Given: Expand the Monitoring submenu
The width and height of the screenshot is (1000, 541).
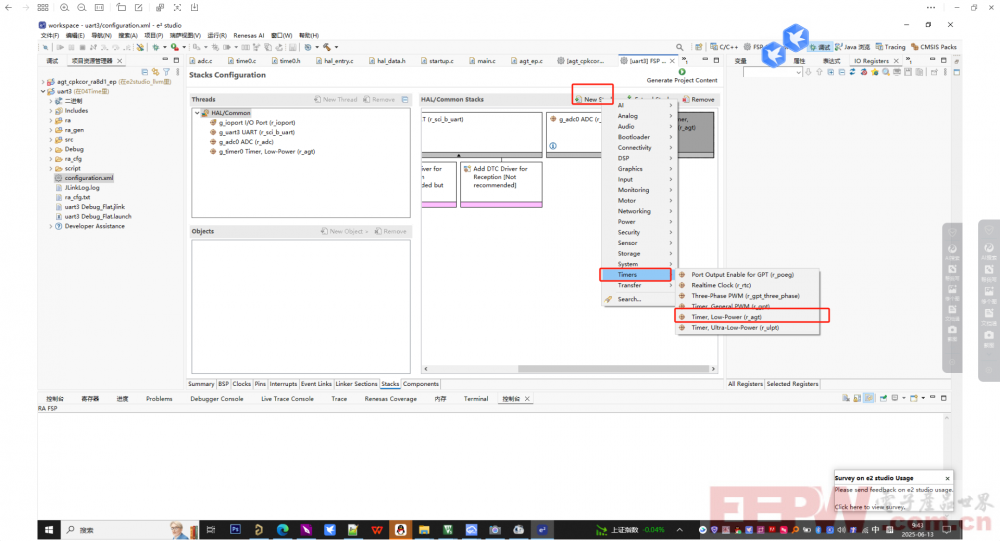Looking at the screenshot, I should point(638,190).
